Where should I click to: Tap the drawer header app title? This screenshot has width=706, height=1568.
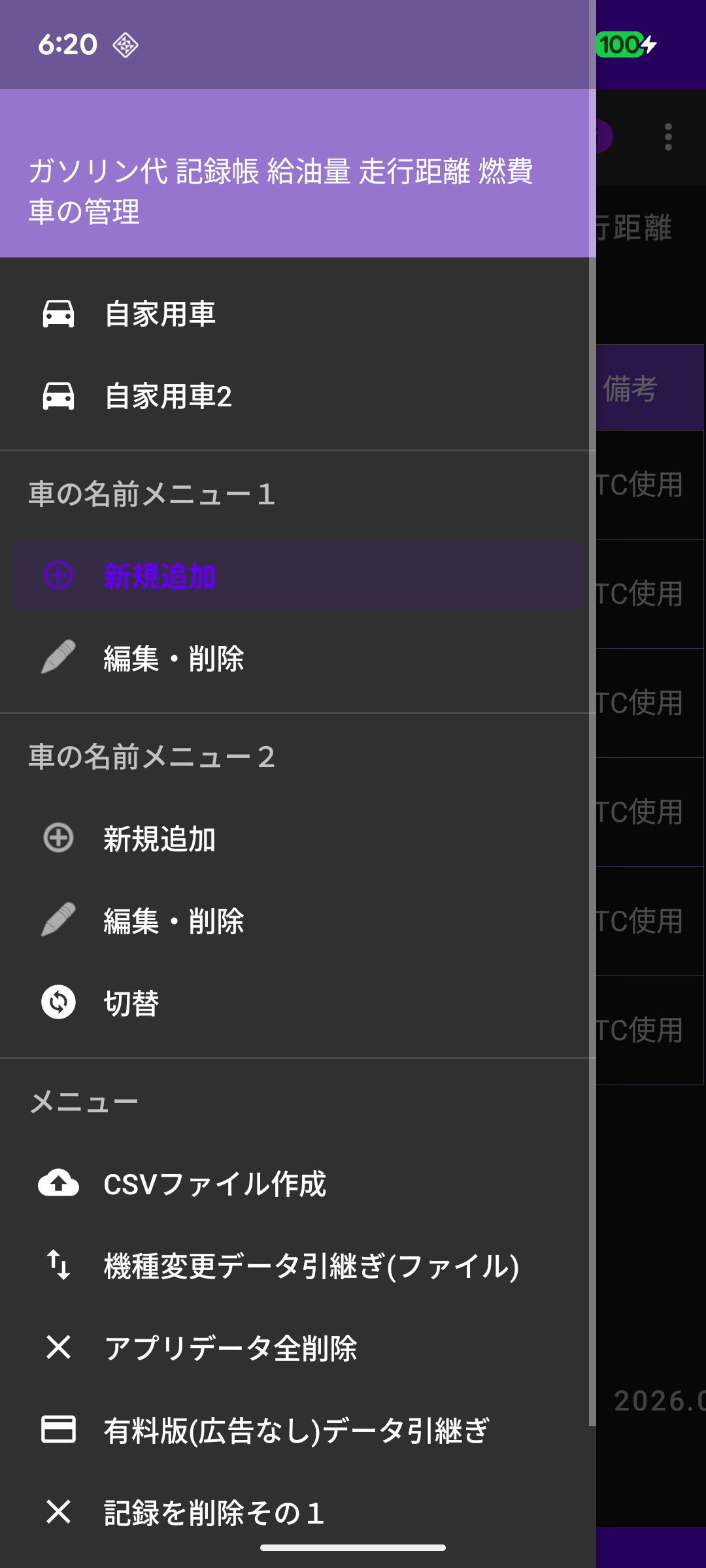click(280, 191)
